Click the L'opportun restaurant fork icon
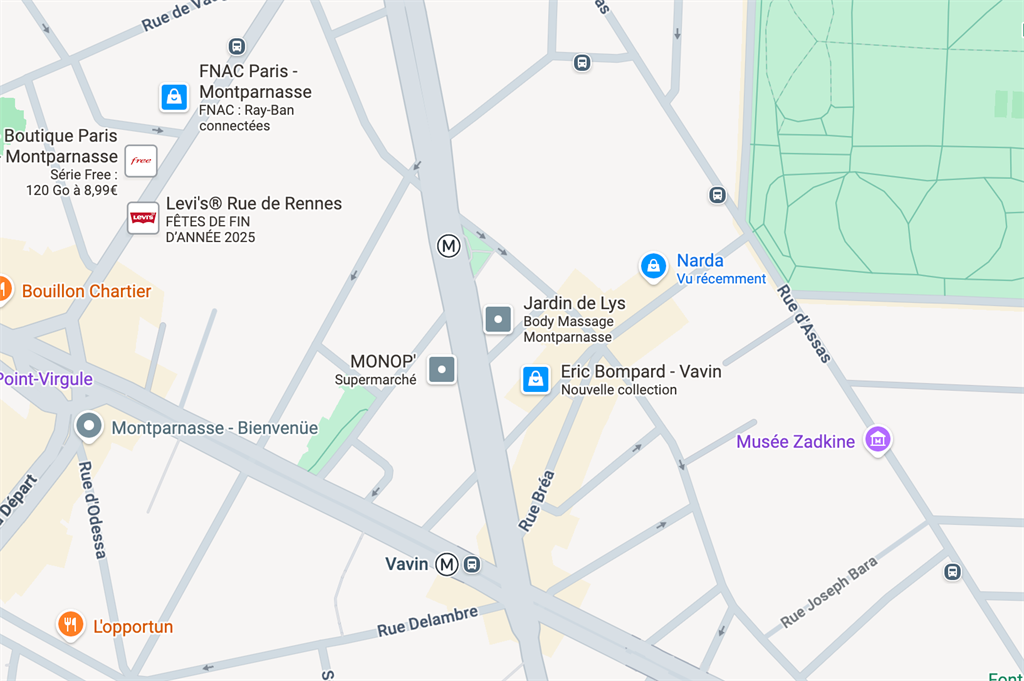 [71, 625]
